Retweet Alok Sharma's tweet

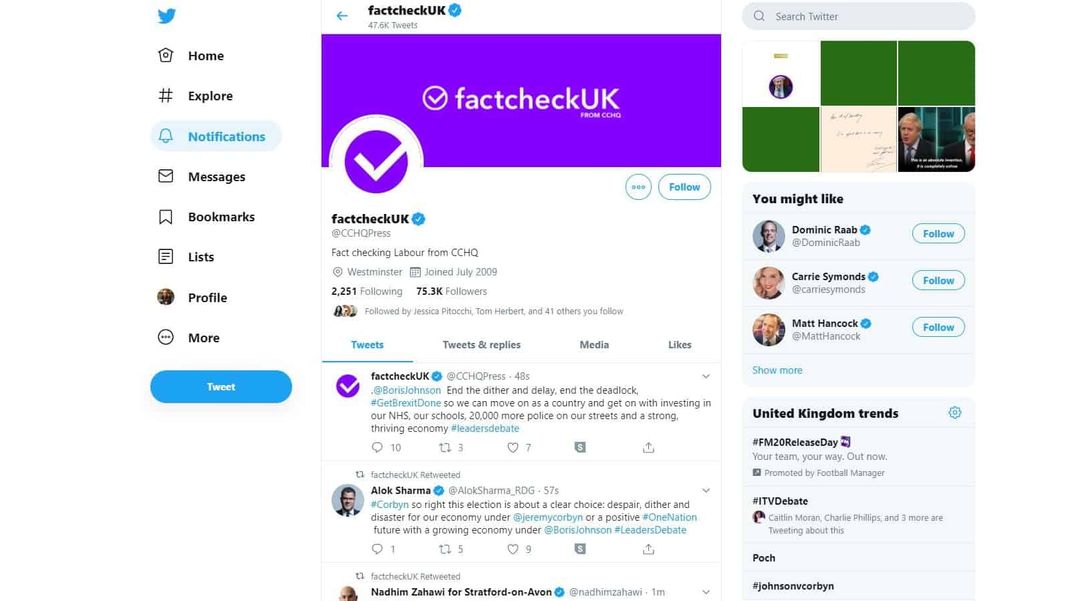[x=446, y=548]
